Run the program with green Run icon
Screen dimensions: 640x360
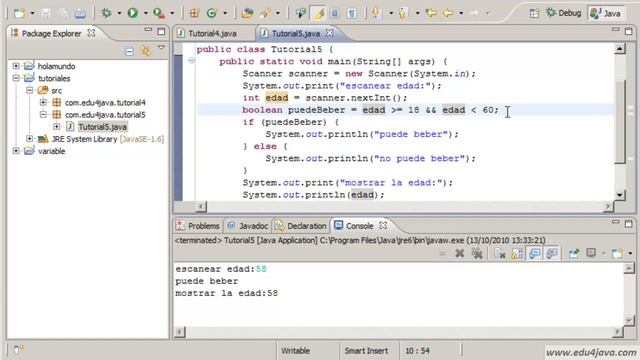pyautogui.click(x=133, y=13)
